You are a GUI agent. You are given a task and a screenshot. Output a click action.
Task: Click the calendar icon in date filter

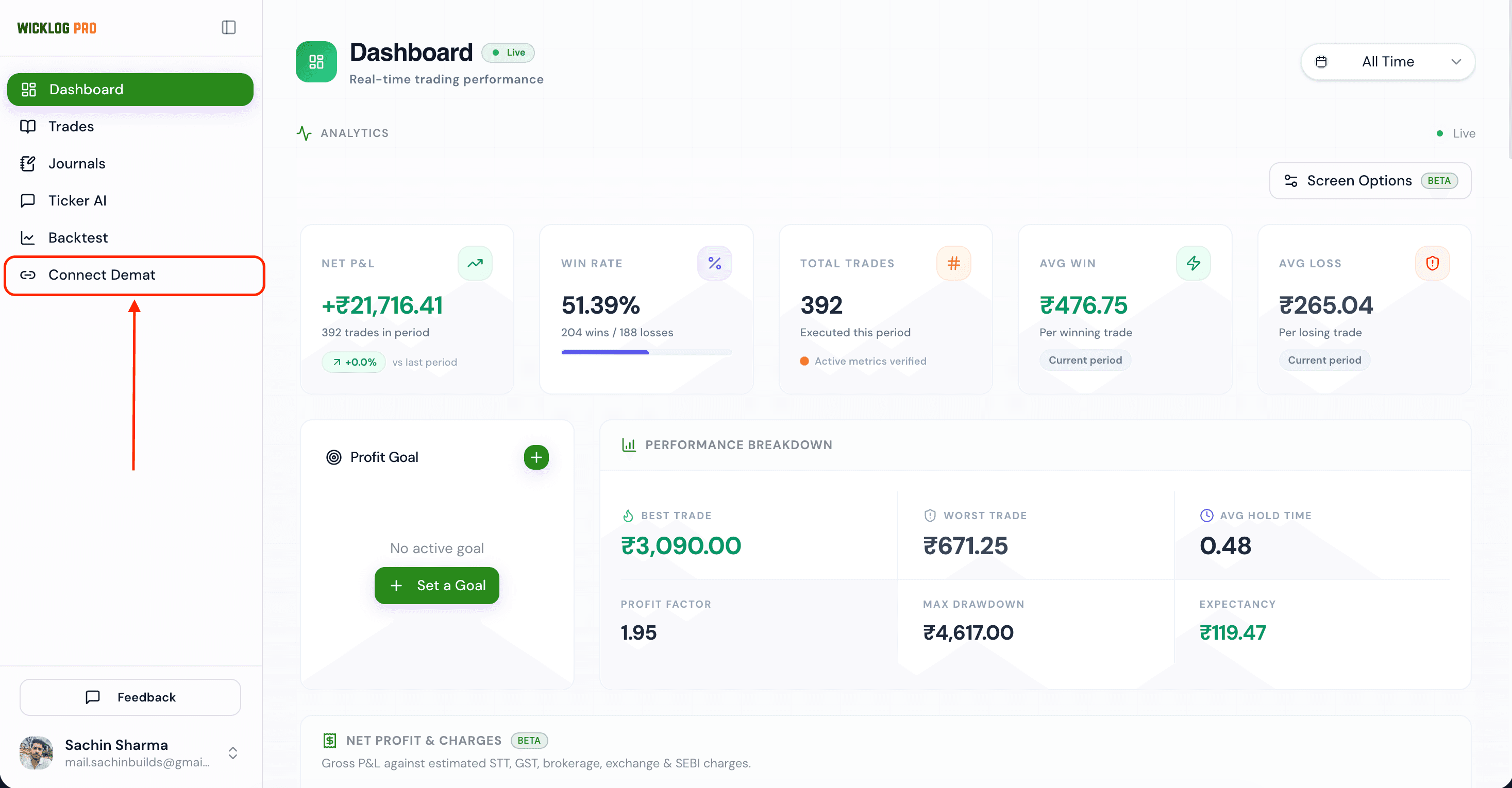(1321, 62)
